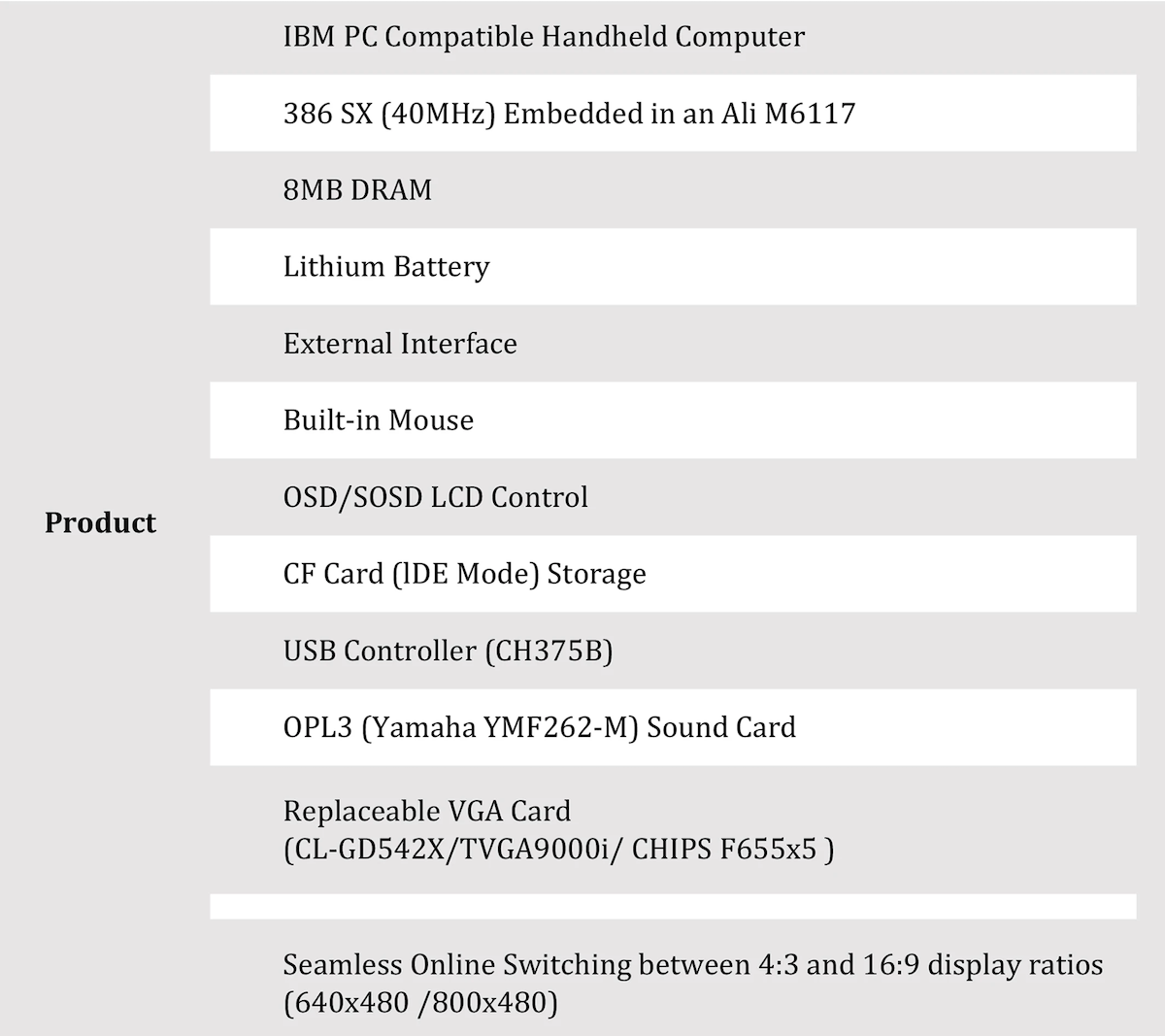Select the External Interface row
Viewport: 1165px width, 1036px height.
pyautogui.click(x=400, y=344)
